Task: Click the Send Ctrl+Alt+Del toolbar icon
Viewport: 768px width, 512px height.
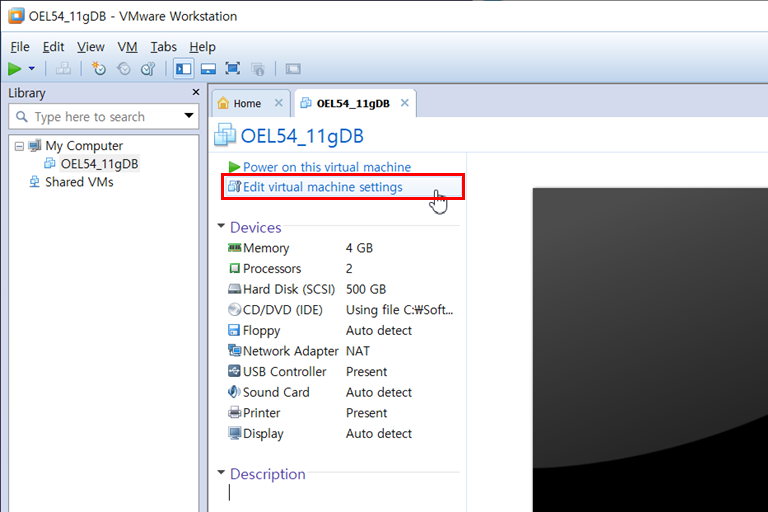Action: [x=63, y=69]
